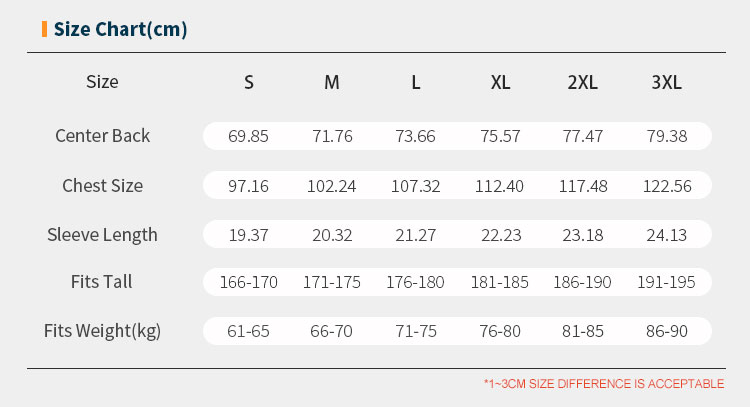Select the 176-180 height range cell
This screenshot has width=750, height=407.
(415, 282)
